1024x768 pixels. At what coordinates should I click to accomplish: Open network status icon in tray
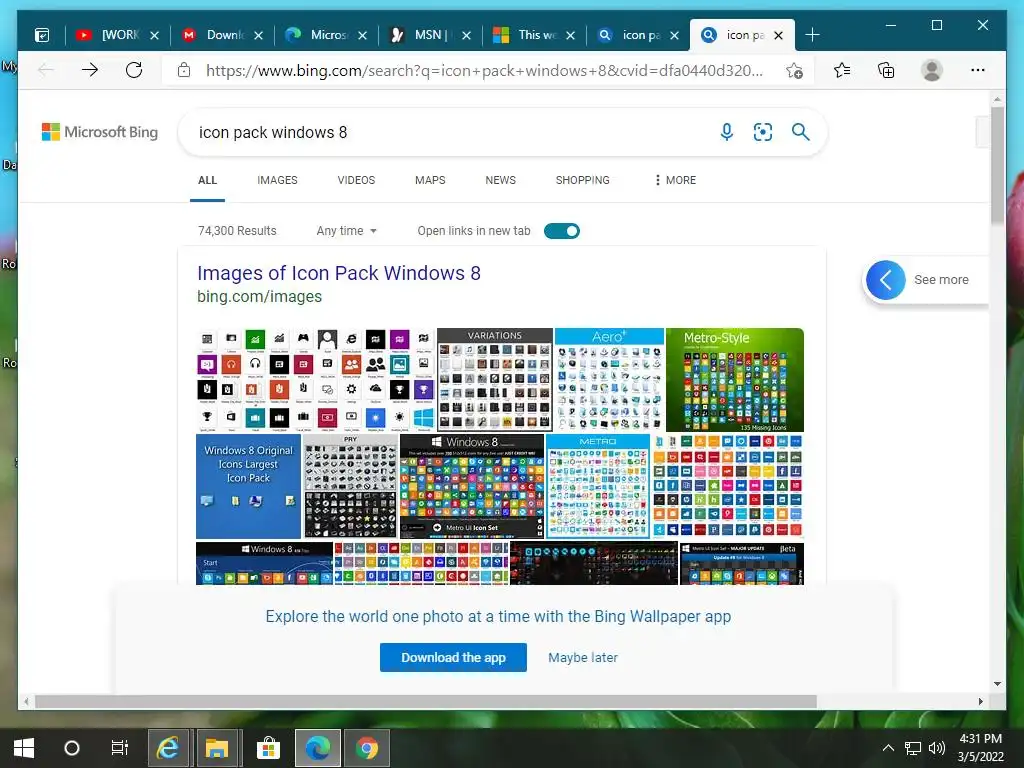point(912,748)
